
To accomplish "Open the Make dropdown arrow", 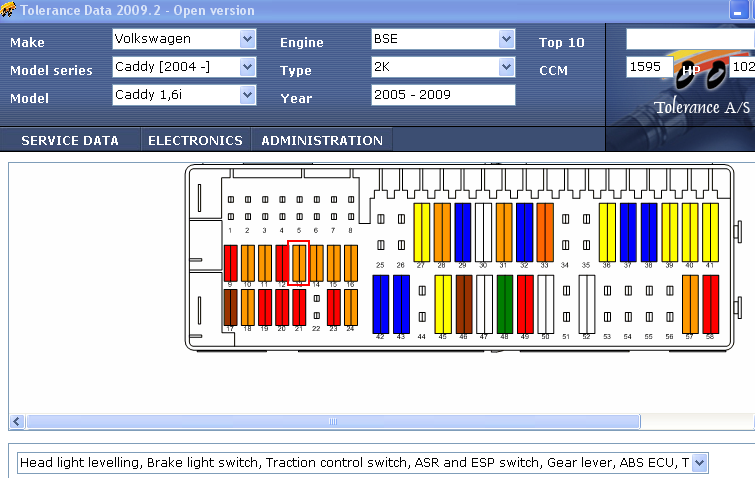I will (x=247, y=39).
